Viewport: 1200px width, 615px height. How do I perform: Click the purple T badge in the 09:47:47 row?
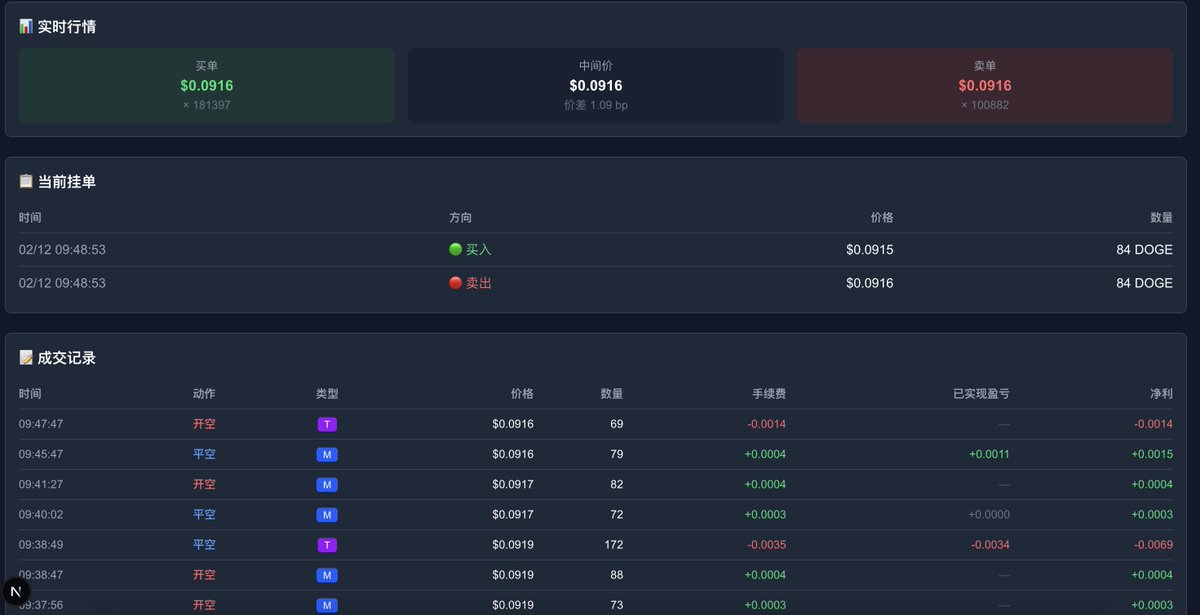tap(327, 424)
